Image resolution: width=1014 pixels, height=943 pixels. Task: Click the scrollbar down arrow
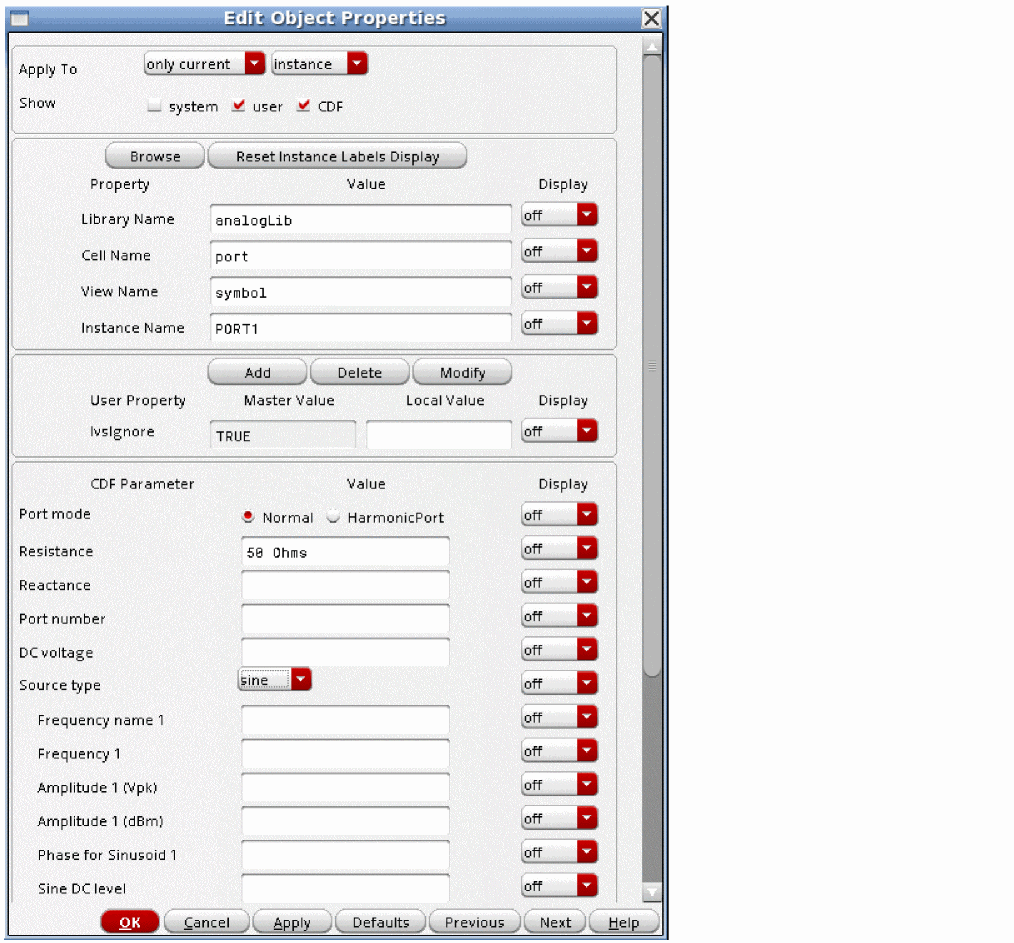(652, 892)
